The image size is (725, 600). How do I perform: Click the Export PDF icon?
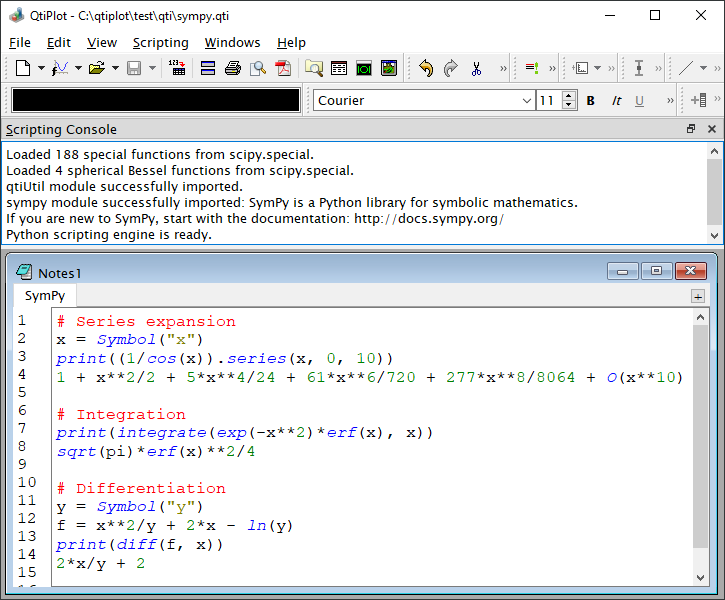pyautogui.click(x=283, y=68)
